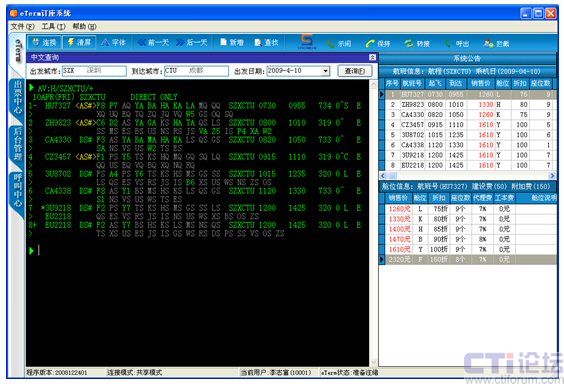Image resolution: width=564 pixels, height=384 pixels.
Task: Select flight ZH9823 row in the table
Action: (468, 104)
